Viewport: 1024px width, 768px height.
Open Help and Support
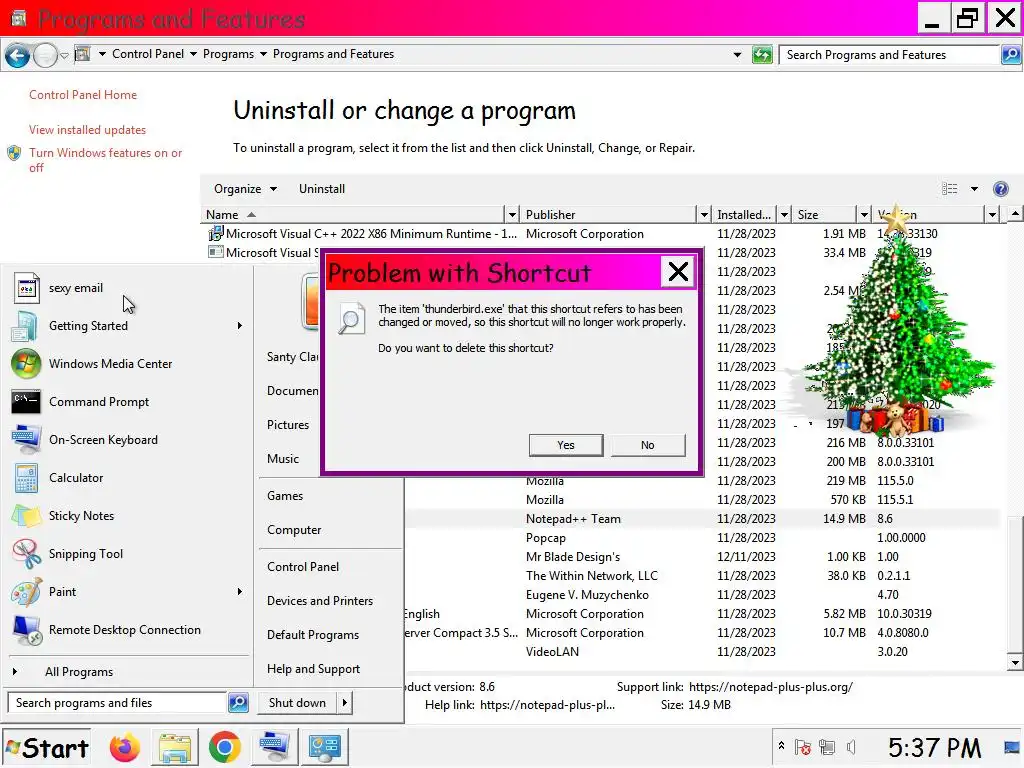pyautogui.click(x=313, y=669)
